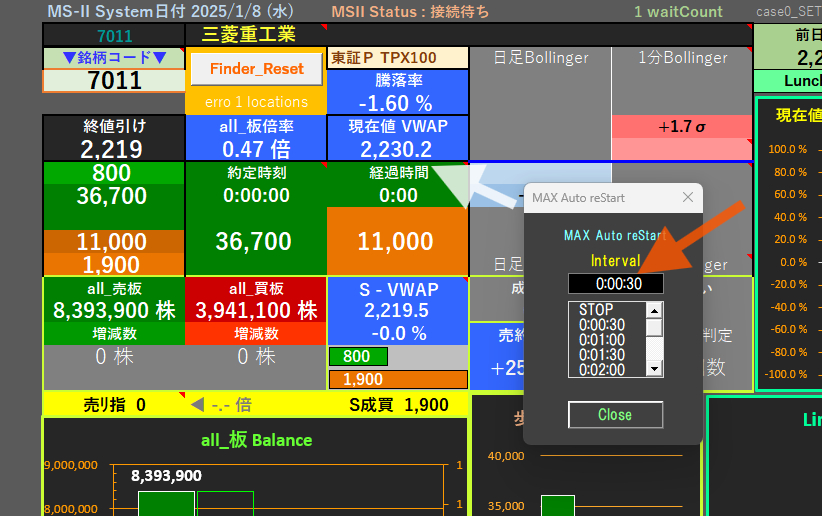The height and width of the screenshot is (516, 822).
Task: Click the 増減数 label under all_買板
Action: coord(256,334)
